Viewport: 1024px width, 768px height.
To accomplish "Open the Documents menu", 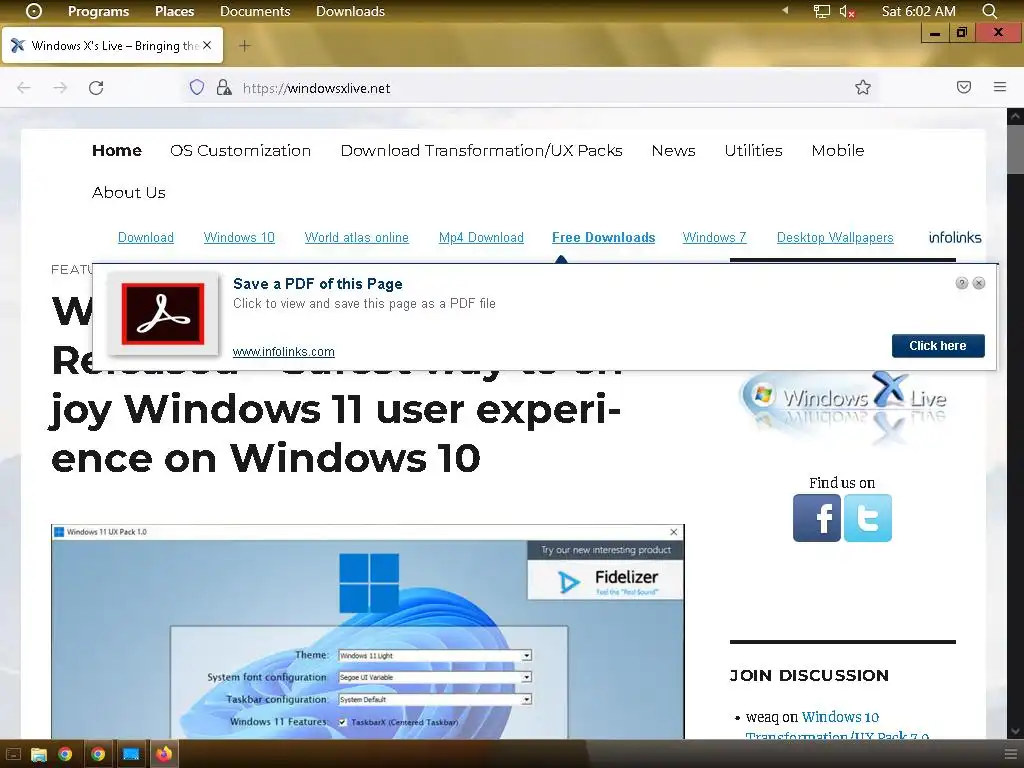I will 255,11.
